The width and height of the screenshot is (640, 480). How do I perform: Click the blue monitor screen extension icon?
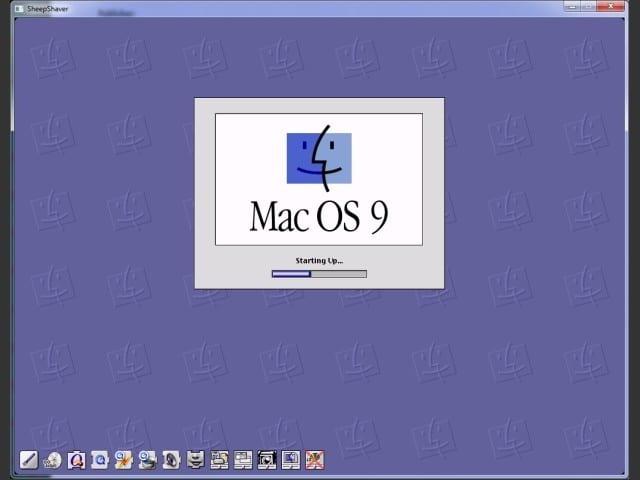click(291, 460)
